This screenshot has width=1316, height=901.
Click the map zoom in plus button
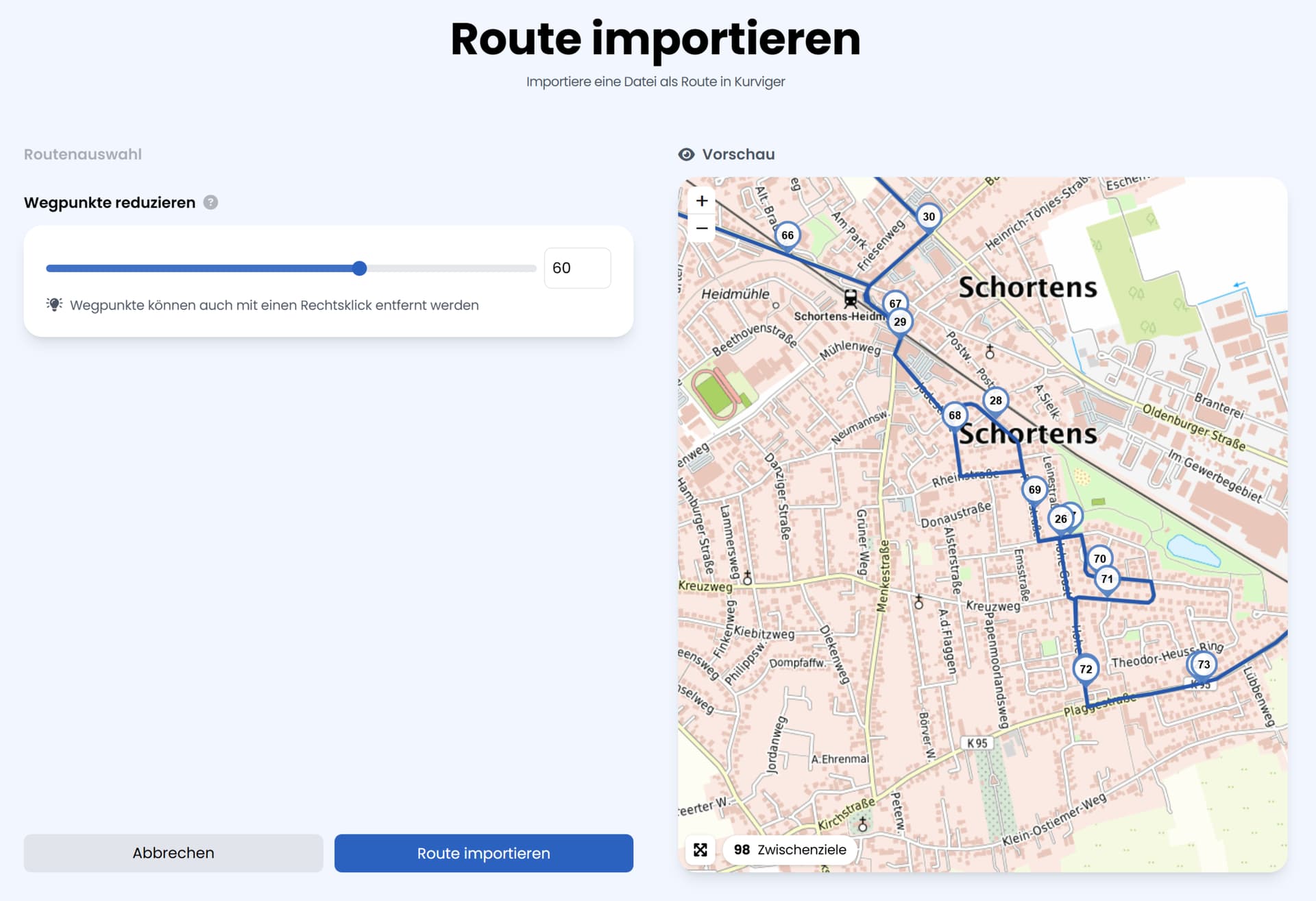pyautogui.click(x=701, y=201)
